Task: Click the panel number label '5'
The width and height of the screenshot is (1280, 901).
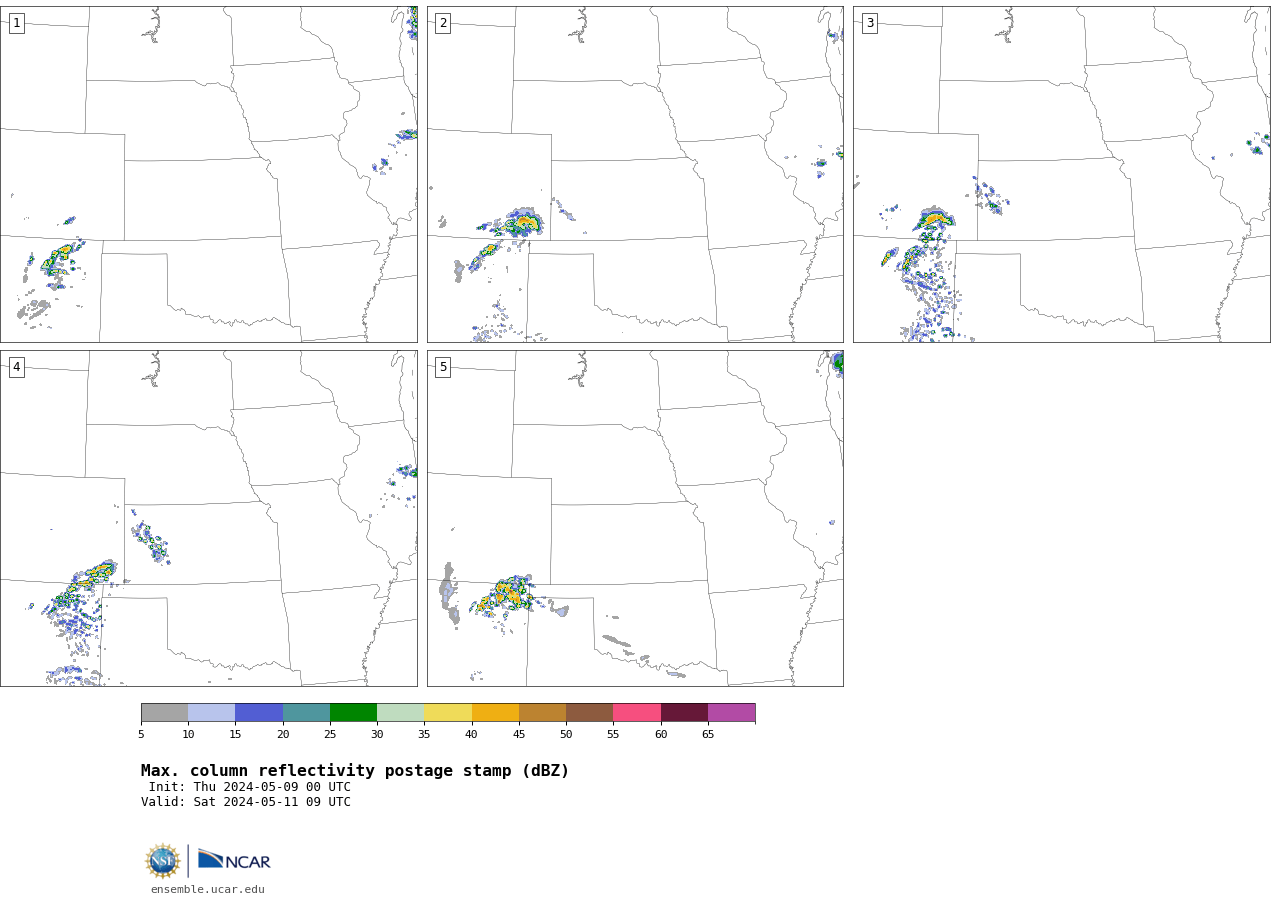Action: pos(443,367)
